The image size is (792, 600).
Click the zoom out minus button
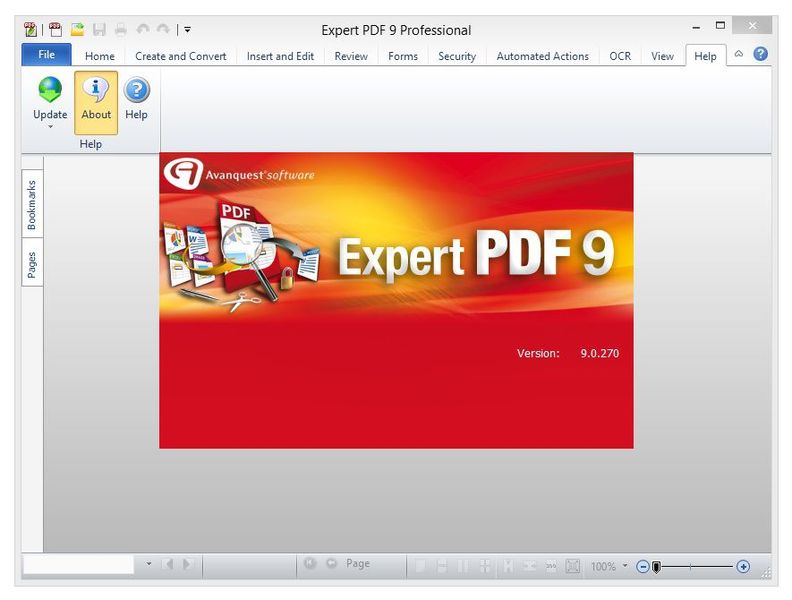(x=642, y=567)
